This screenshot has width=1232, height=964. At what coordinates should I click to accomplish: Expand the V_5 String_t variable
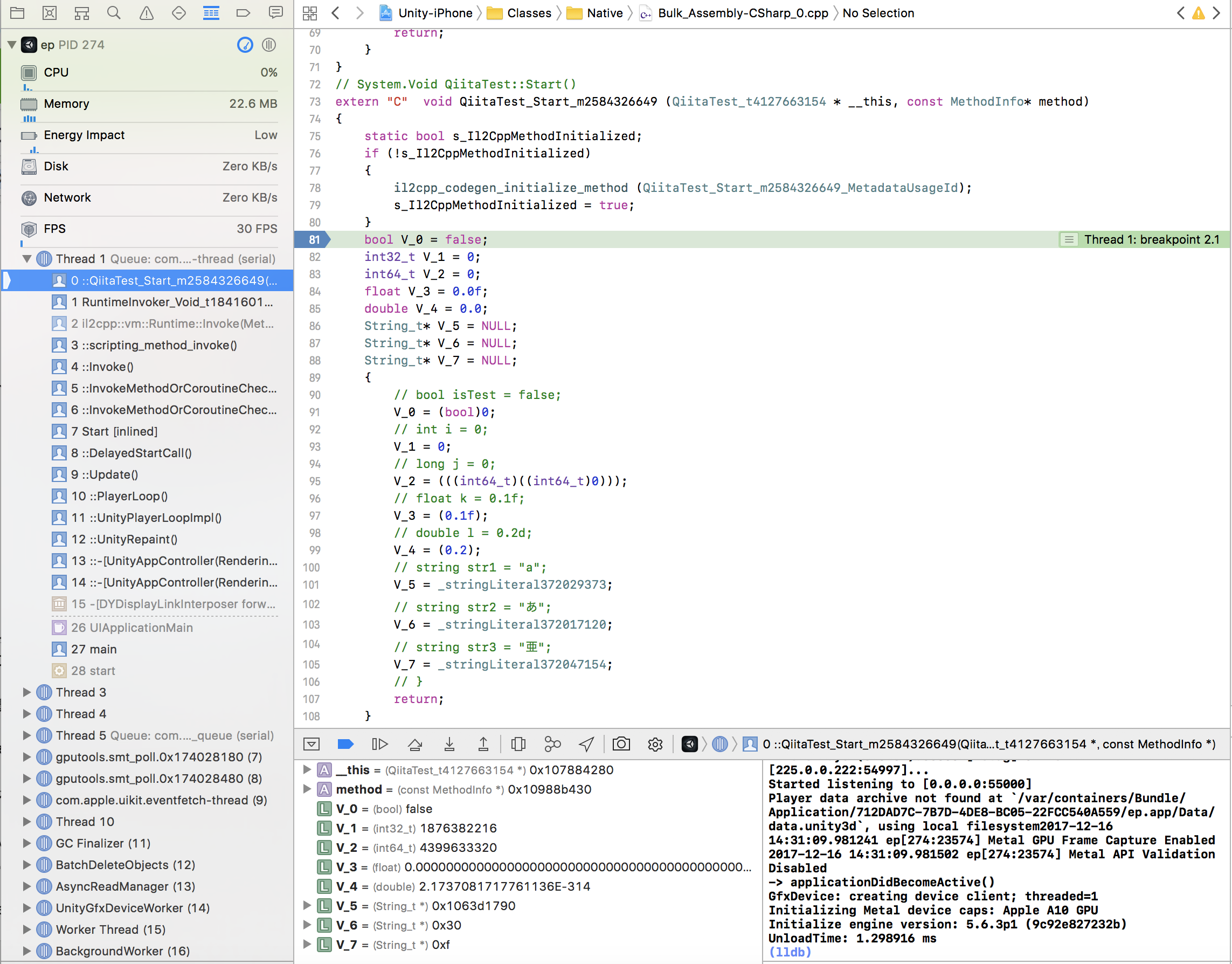point(307,905)
